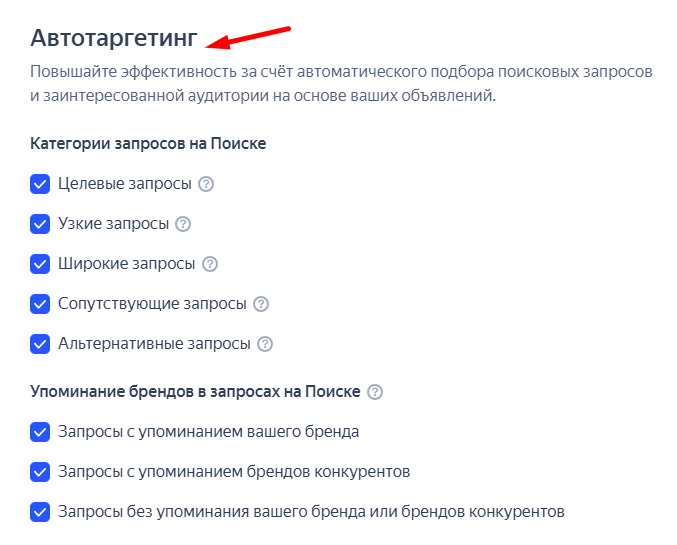Disable the Узкие запросы checkbox

pyautogui.click(x=40, y=224)
